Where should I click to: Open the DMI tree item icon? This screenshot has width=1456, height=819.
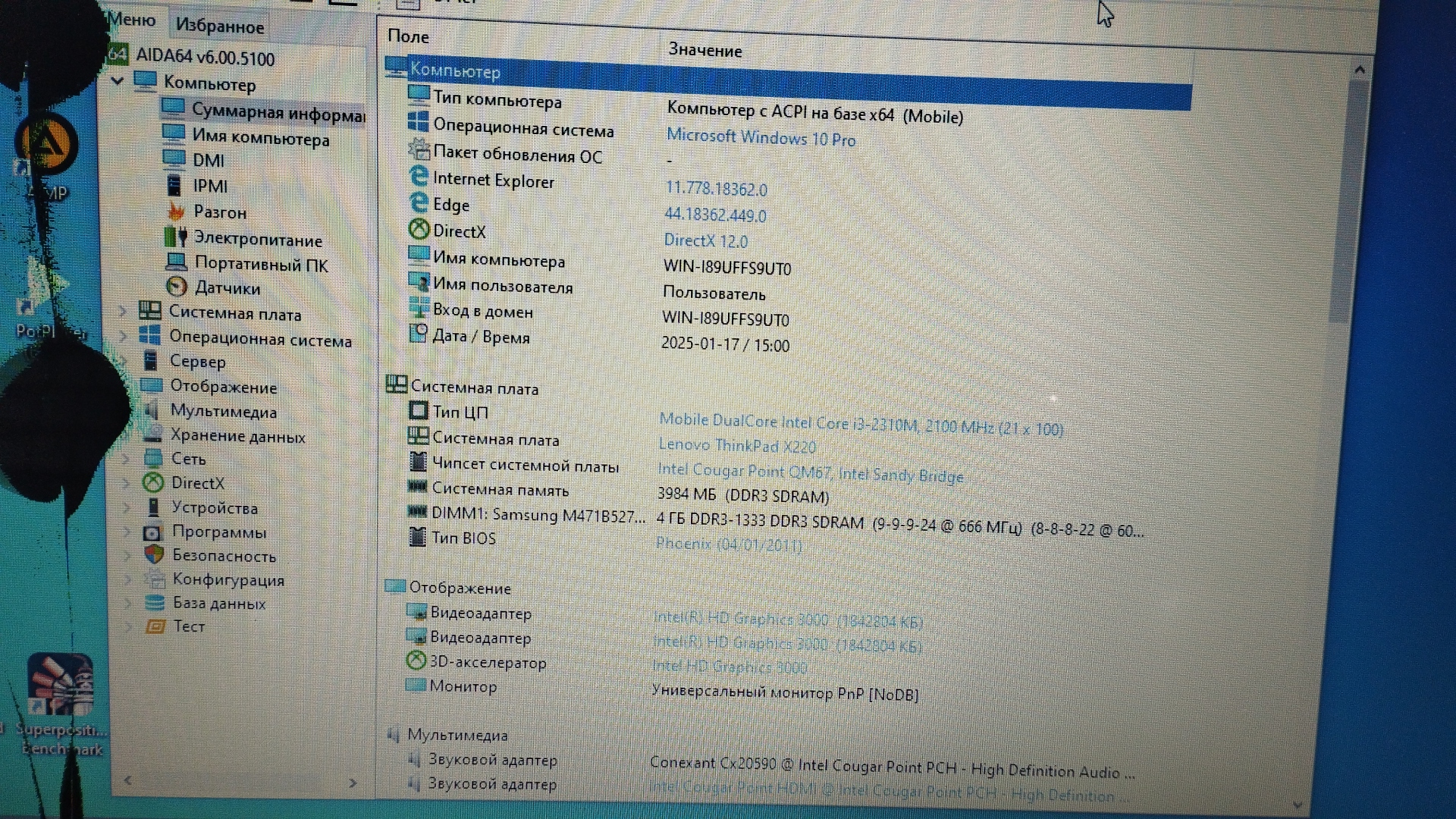pyautogui.click(x=174, y=158)
